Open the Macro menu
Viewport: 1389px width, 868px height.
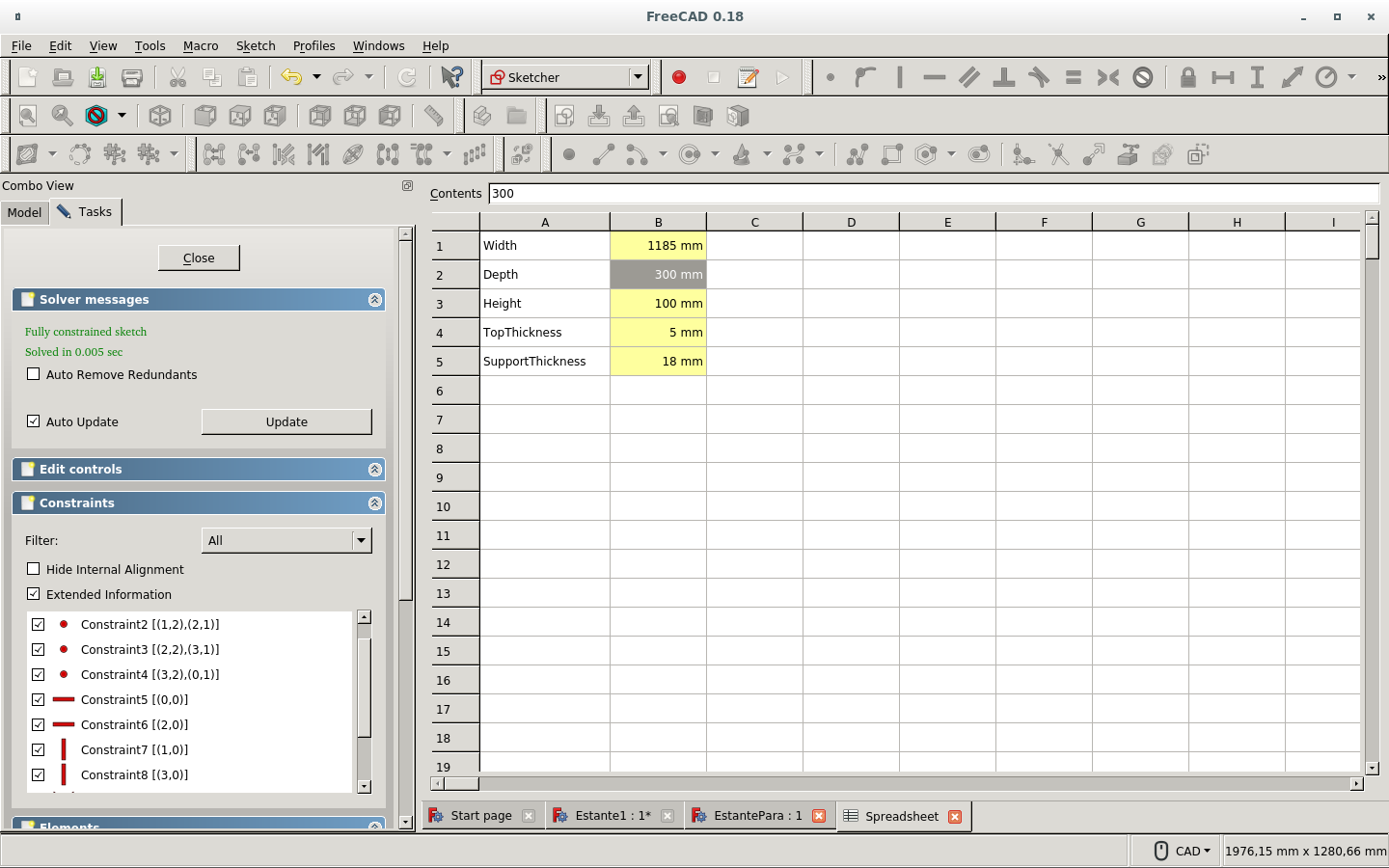point(201,45)
